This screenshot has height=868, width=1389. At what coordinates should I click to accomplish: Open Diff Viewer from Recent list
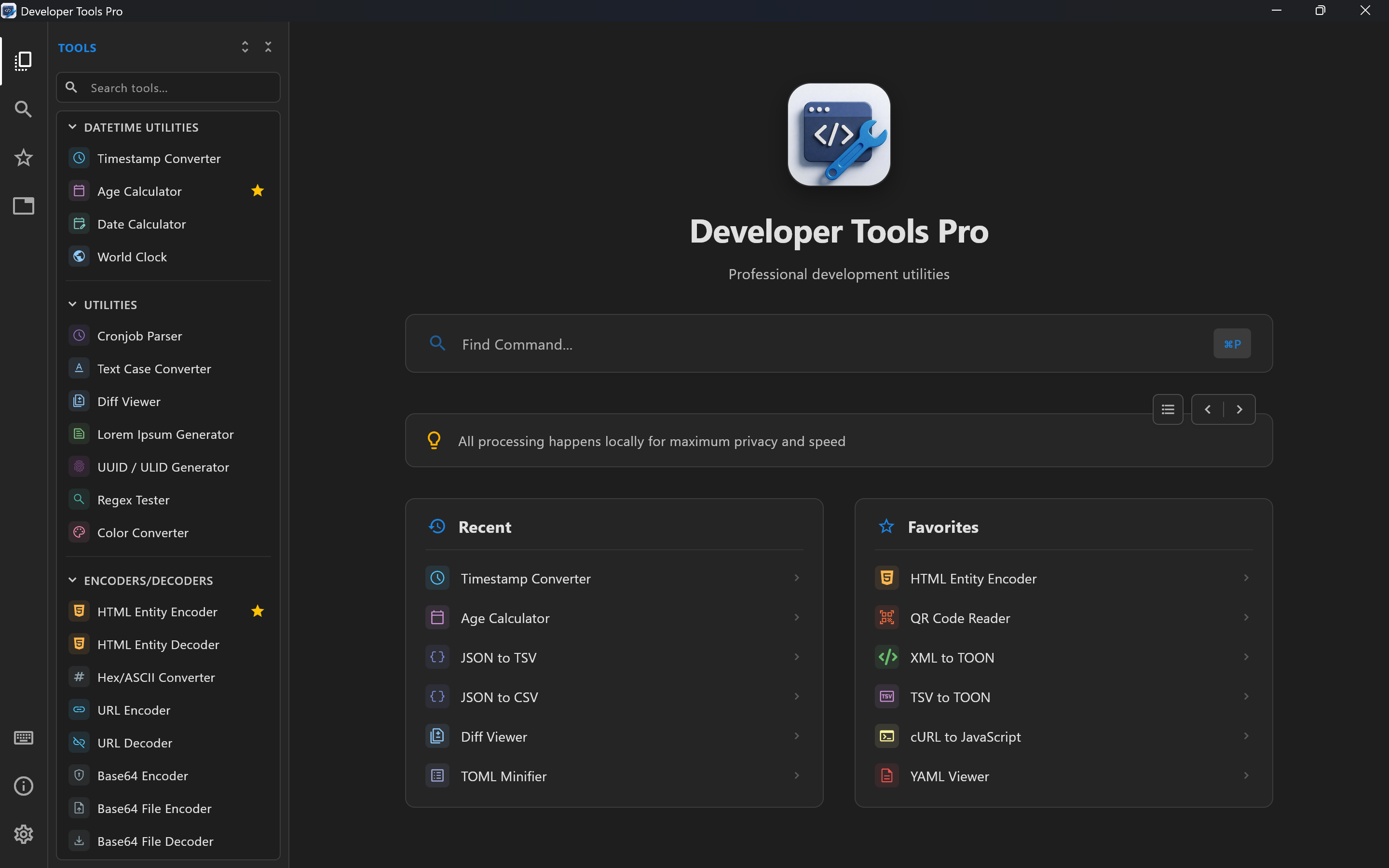[613, 736]
